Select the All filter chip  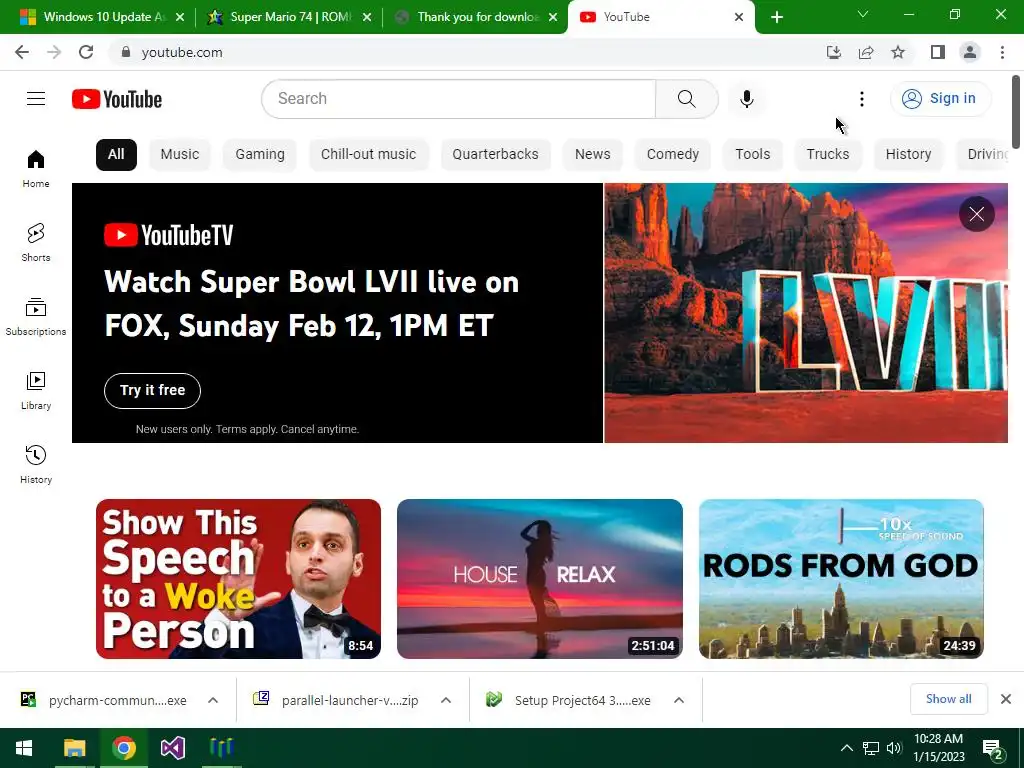[116, 155]
